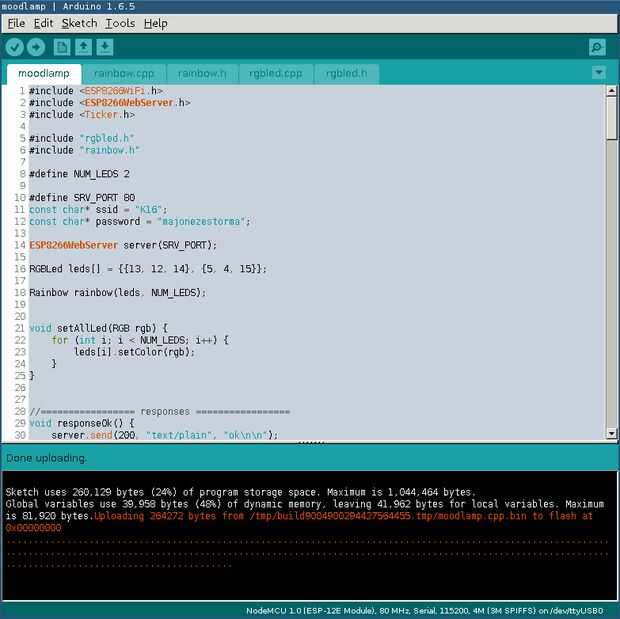Click the editor scrollbar up arrow
This screenshot has width=620, height=619.
click(x=611, y=91)
